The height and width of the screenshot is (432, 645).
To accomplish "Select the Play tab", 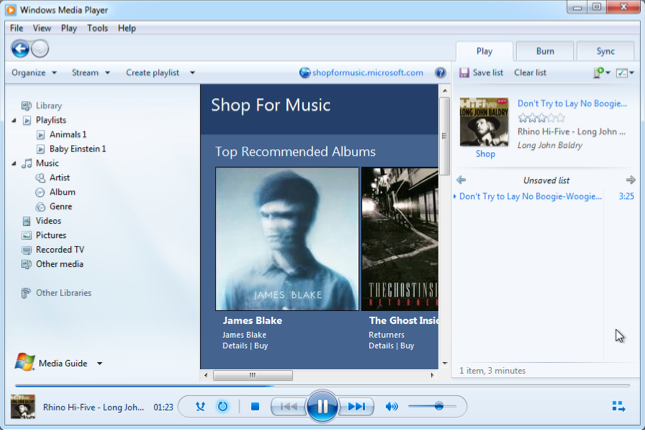I will pos(484,51).
